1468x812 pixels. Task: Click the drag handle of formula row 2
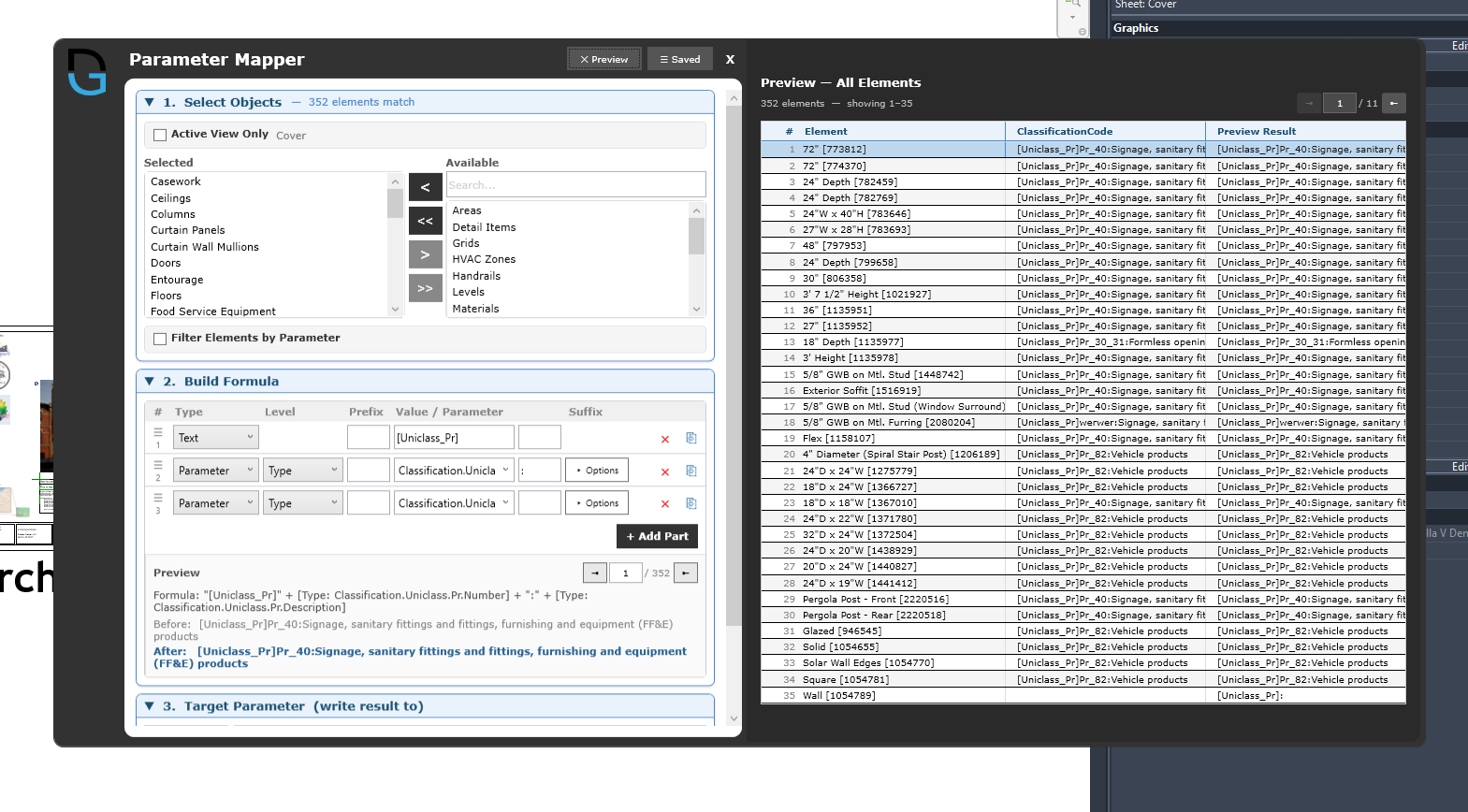pos(158,465)
